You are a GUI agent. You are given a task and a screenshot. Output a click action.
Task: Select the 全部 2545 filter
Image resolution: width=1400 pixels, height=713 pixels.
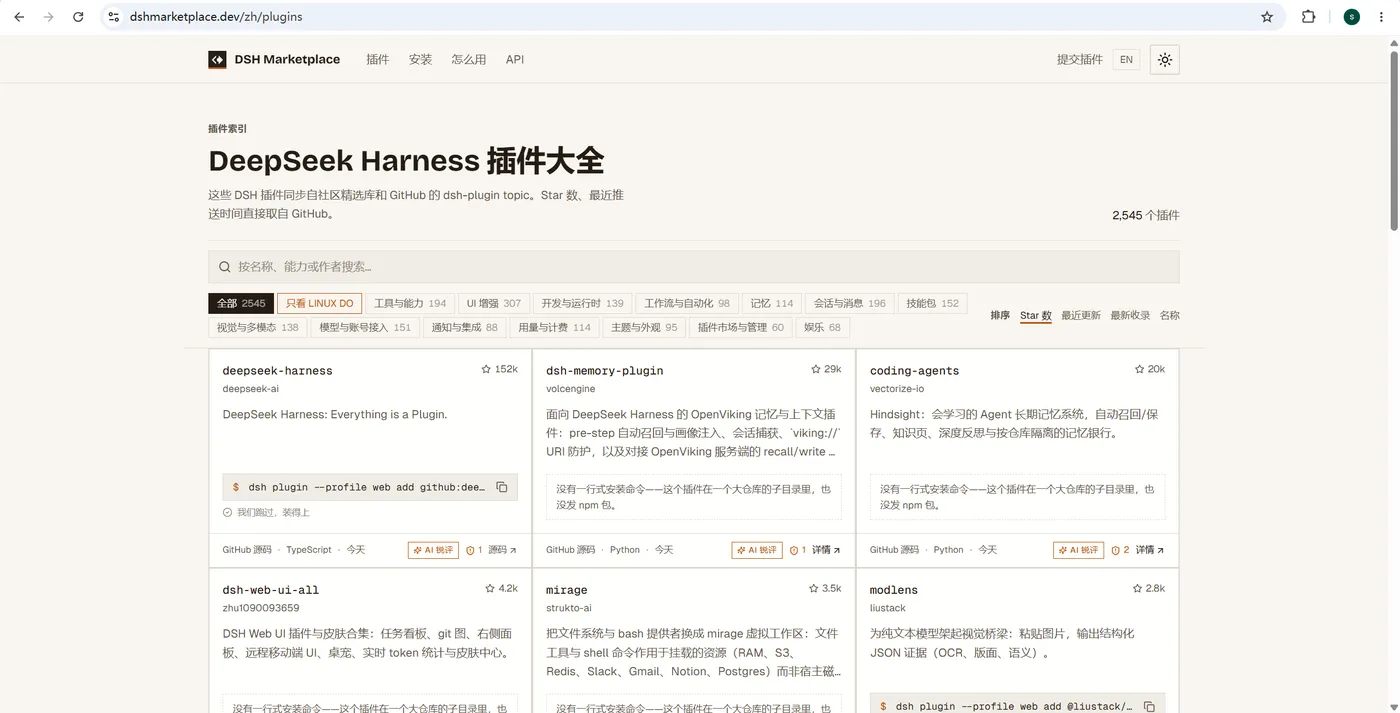pos(241,303)
